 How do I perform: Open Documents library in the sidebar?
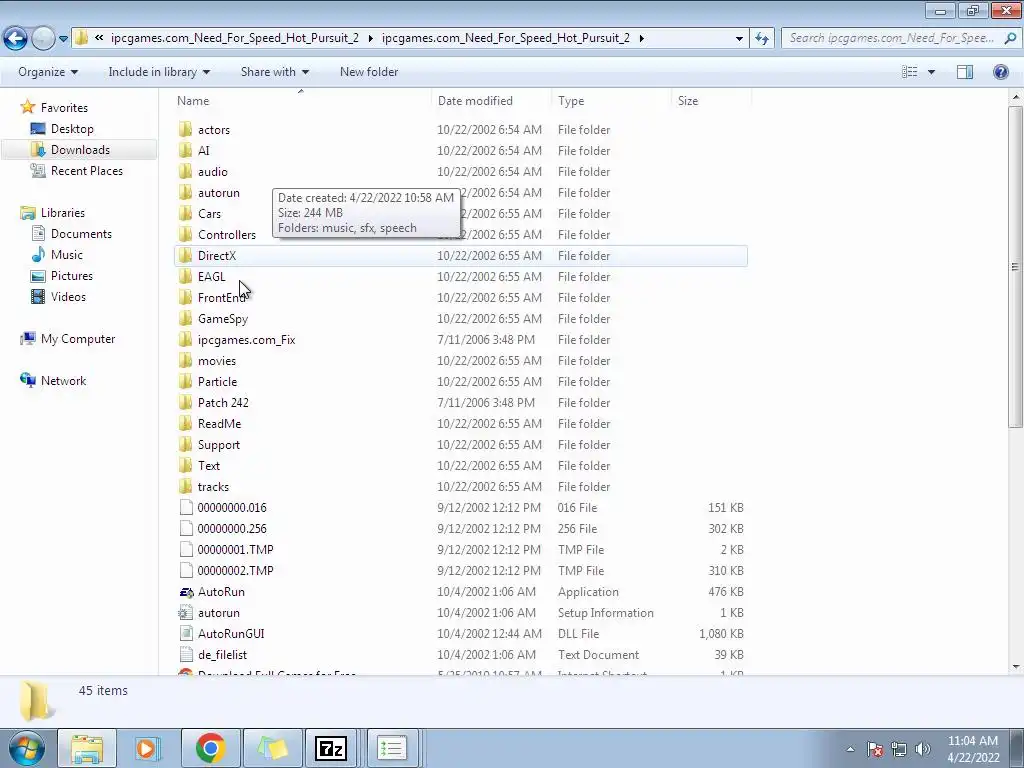click(x=81, y=234)
